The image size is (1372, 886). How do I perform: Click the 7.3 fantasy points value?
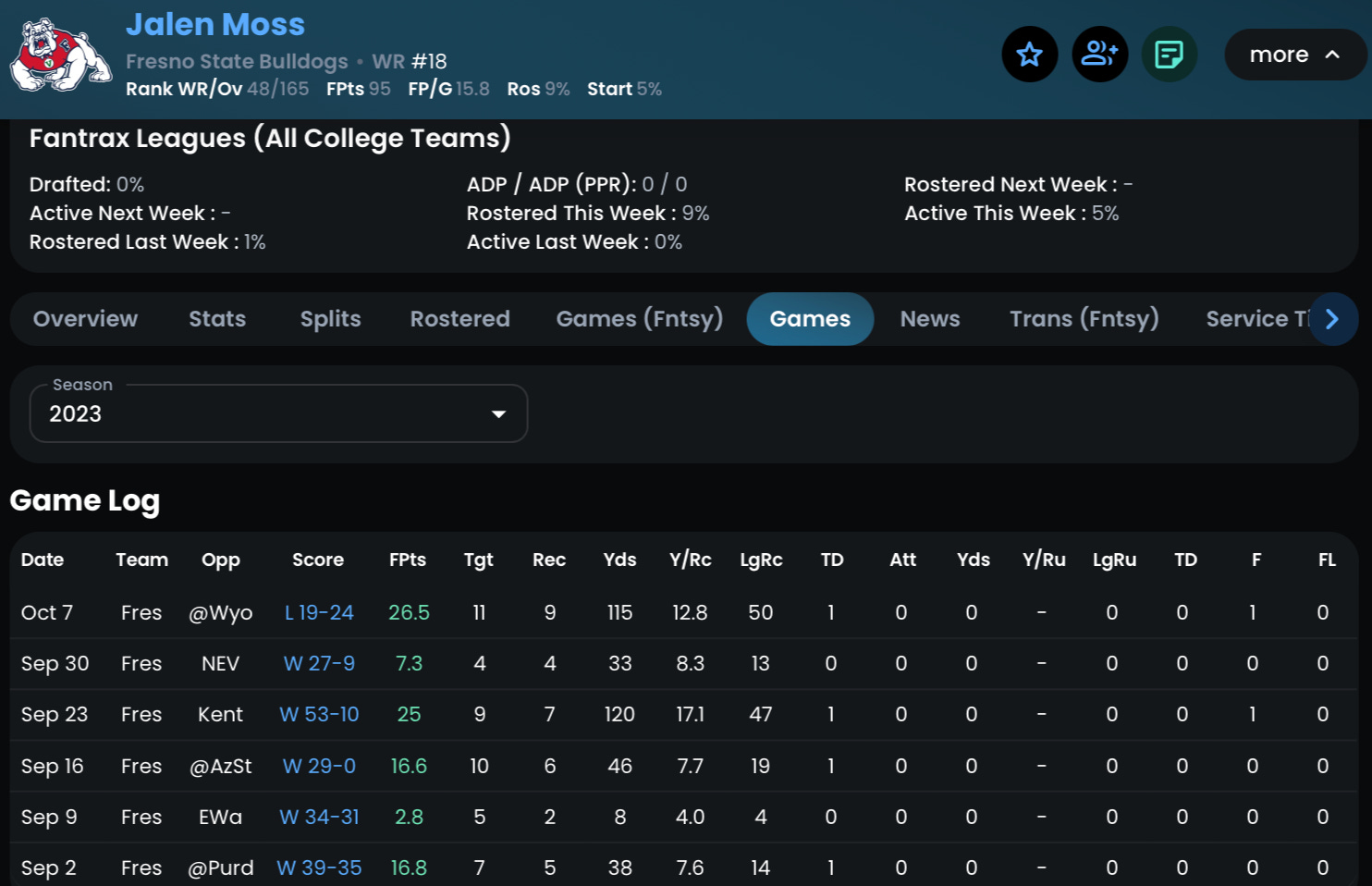409,664
